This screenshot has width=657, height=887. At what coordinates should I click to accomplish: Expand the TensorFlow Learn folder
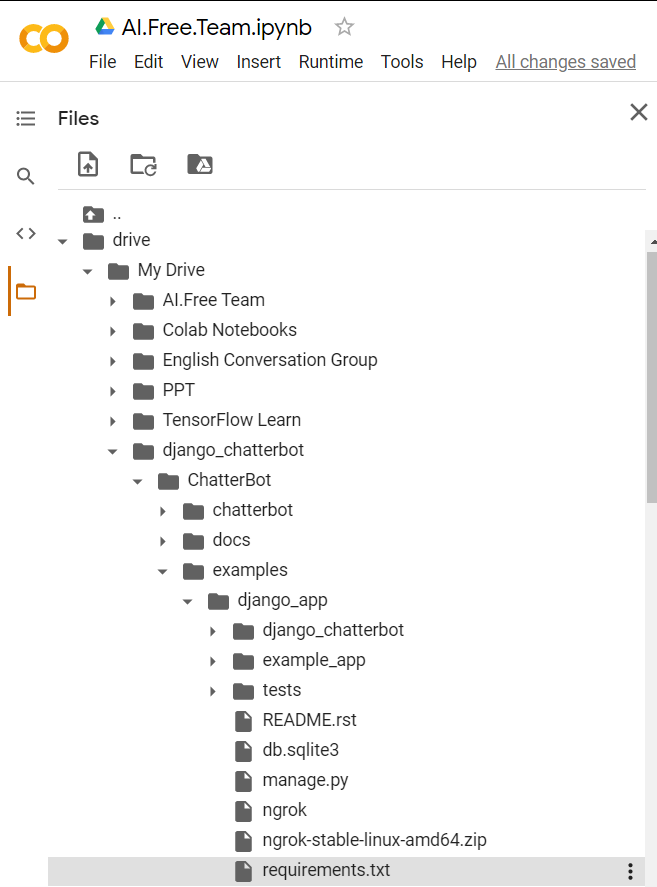(113, 421)
